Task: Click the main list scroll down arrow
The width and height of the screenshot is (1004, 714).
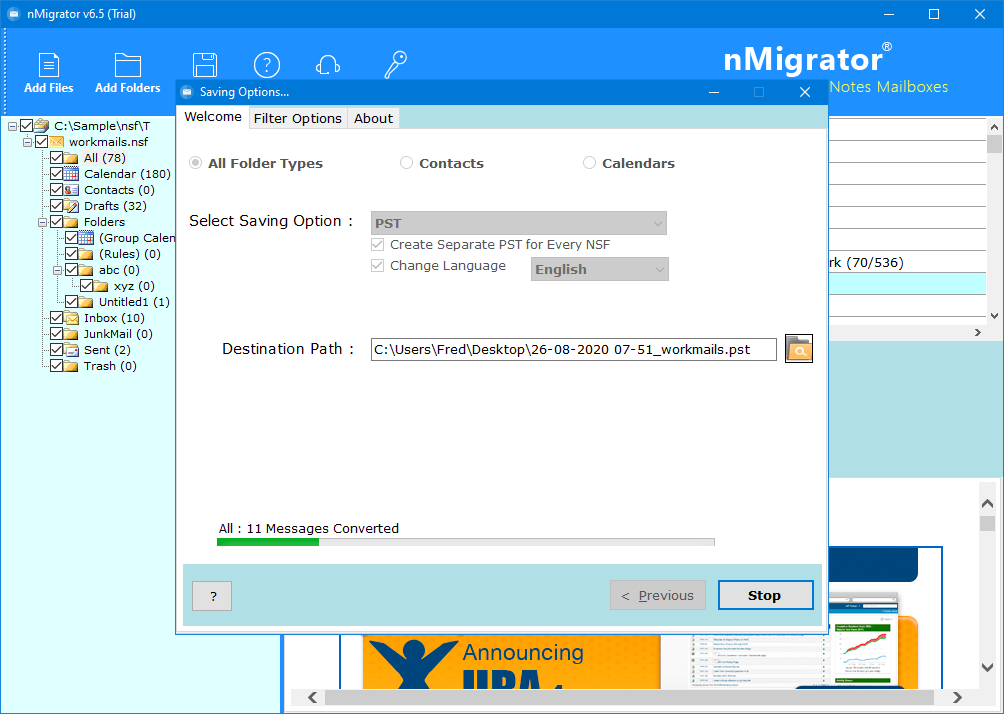Action: point(994,316)
